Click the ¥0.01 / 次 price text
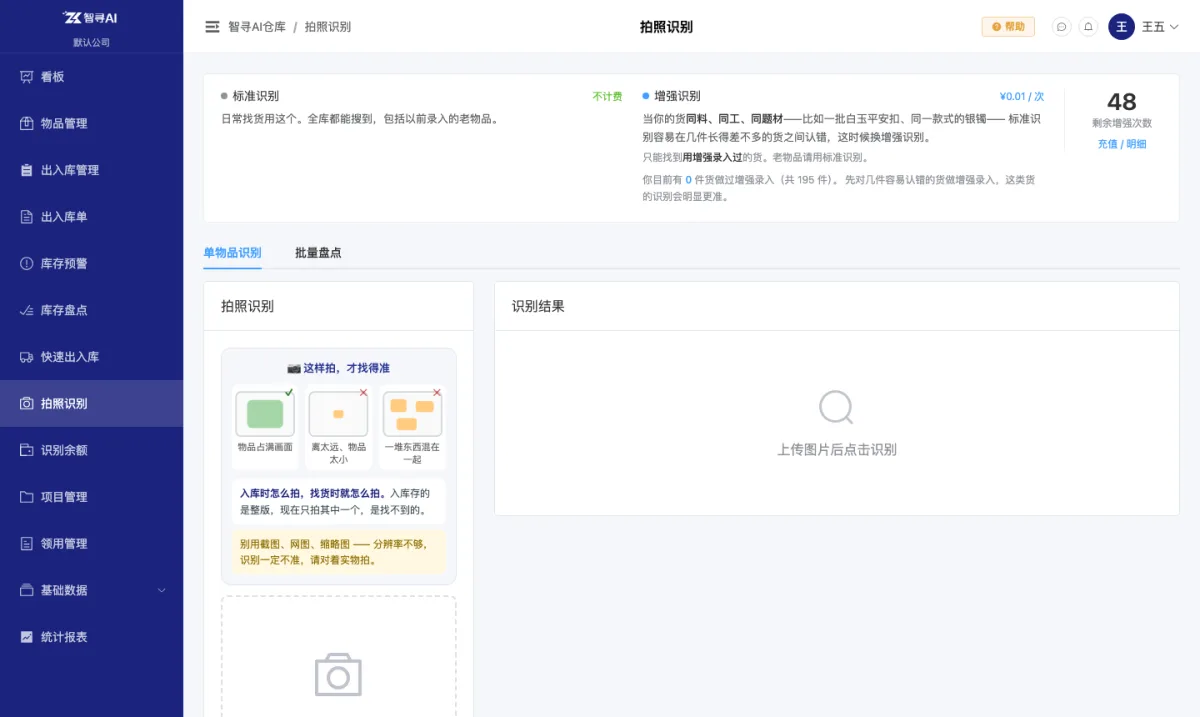The image size is (1200, 717). pos(1022,97)
